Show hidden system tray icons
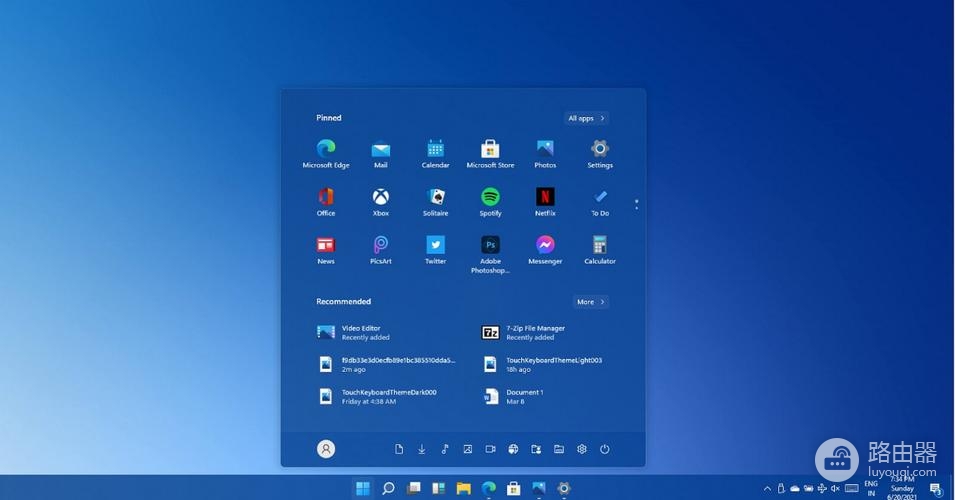The width and height of the screenshot is (955, 500). pos(768,489)
